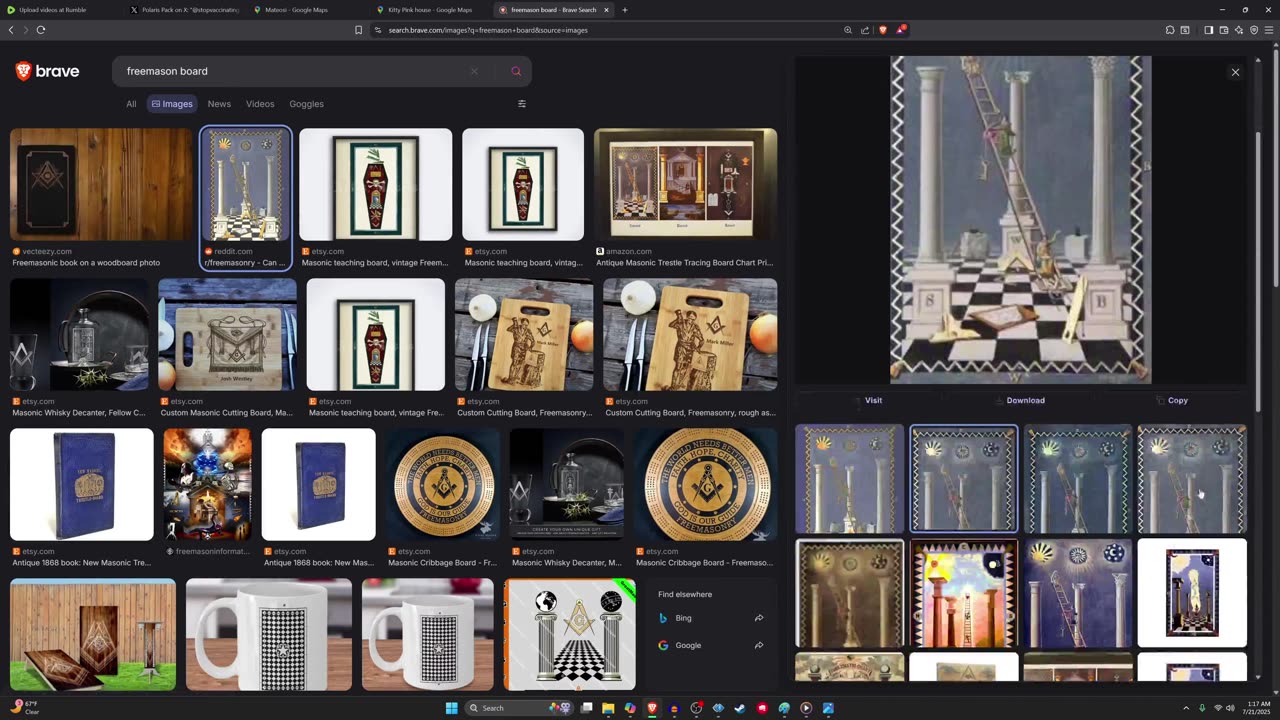
Task: Open Custom Cutting Board, Freemasonry, rough result
Action: 690,334
